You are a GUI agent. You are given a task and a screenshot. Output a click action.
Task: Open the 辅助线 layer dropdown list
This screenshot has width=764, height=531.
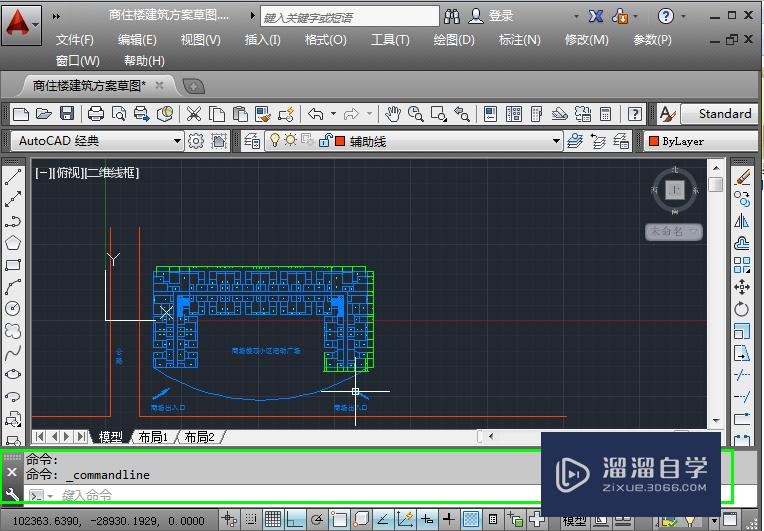point(556,141)
